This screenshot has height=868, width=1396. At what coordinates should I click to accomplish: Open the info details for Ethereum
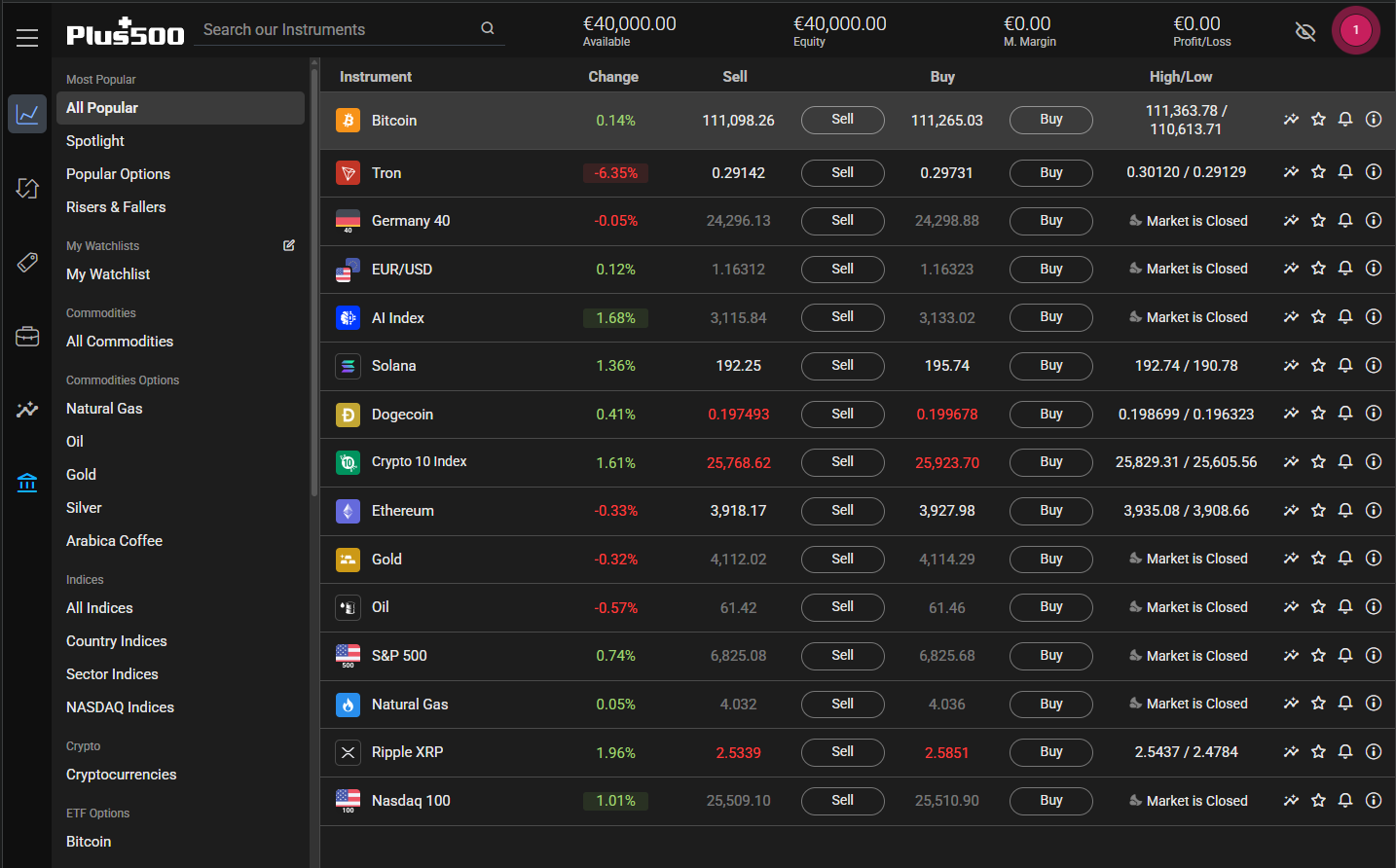tap(1374, 510)
